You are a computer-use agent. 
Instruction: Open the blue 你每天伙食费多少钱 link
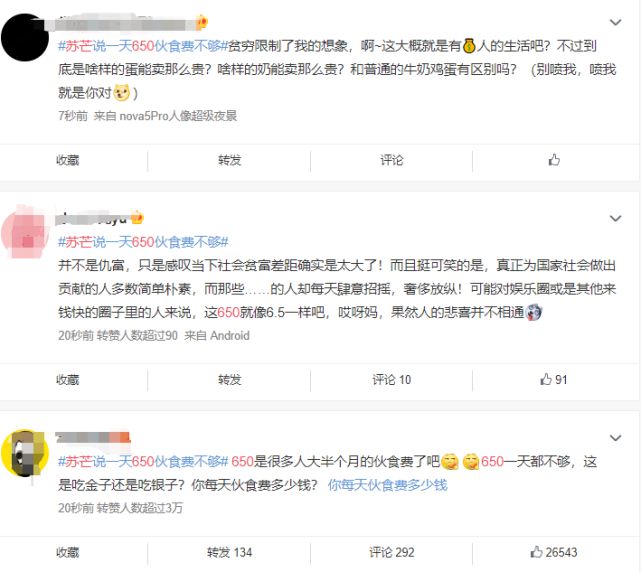tap(388, 485)
